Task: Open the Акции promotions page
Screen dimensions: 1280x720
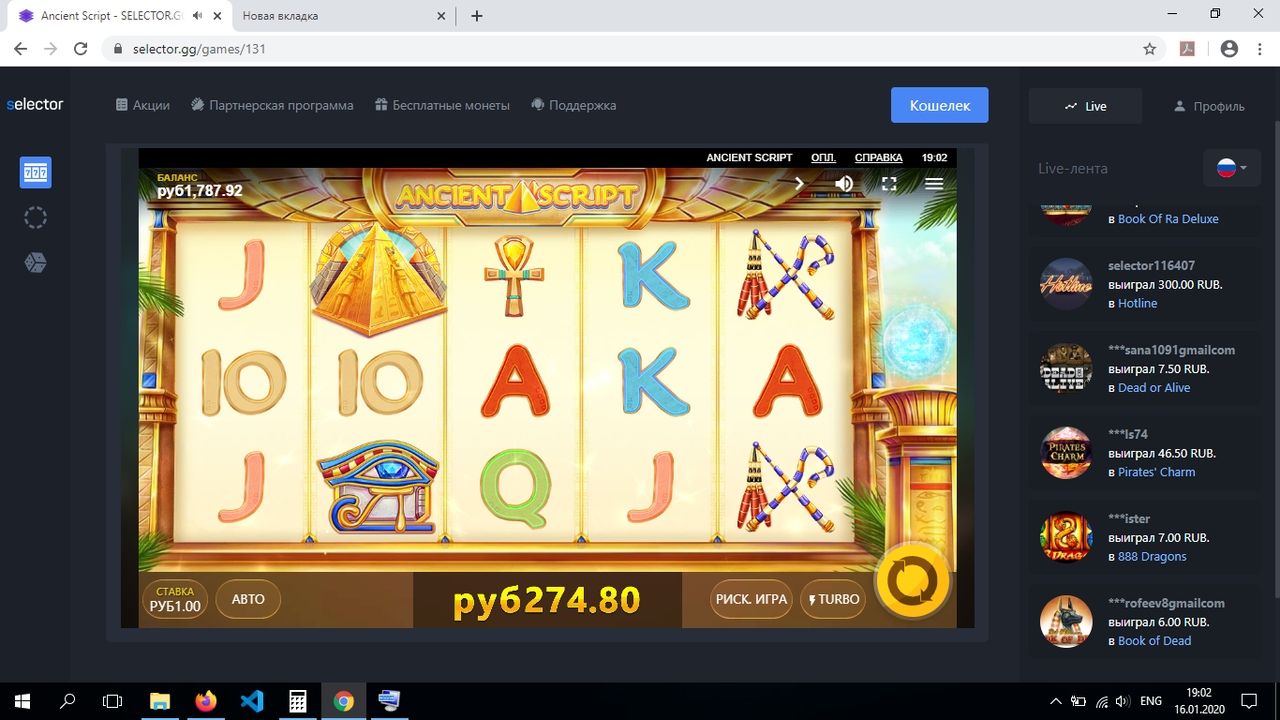Action: pyautogui.click(x=142, y=105)
